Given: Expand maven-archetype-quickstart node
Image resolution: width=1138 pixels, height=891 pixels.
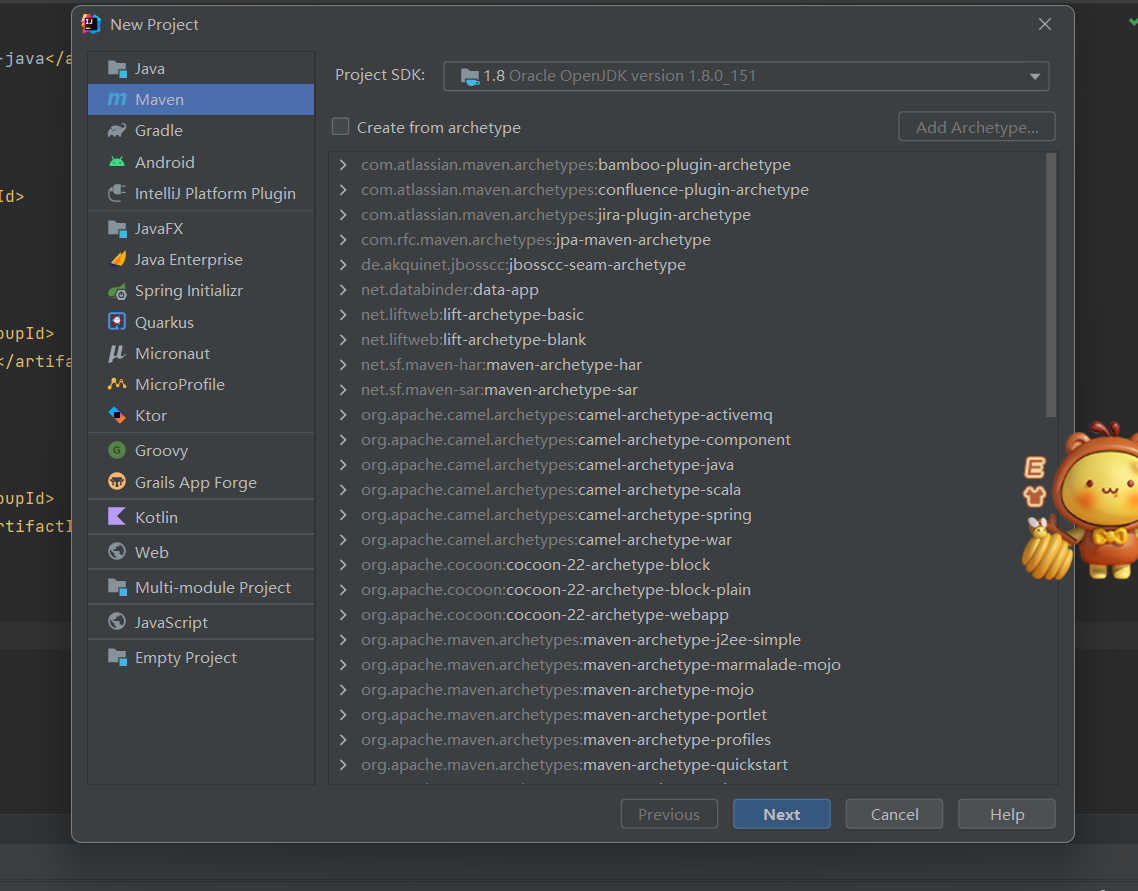Looking at the screenshot, I should point(343,765).
